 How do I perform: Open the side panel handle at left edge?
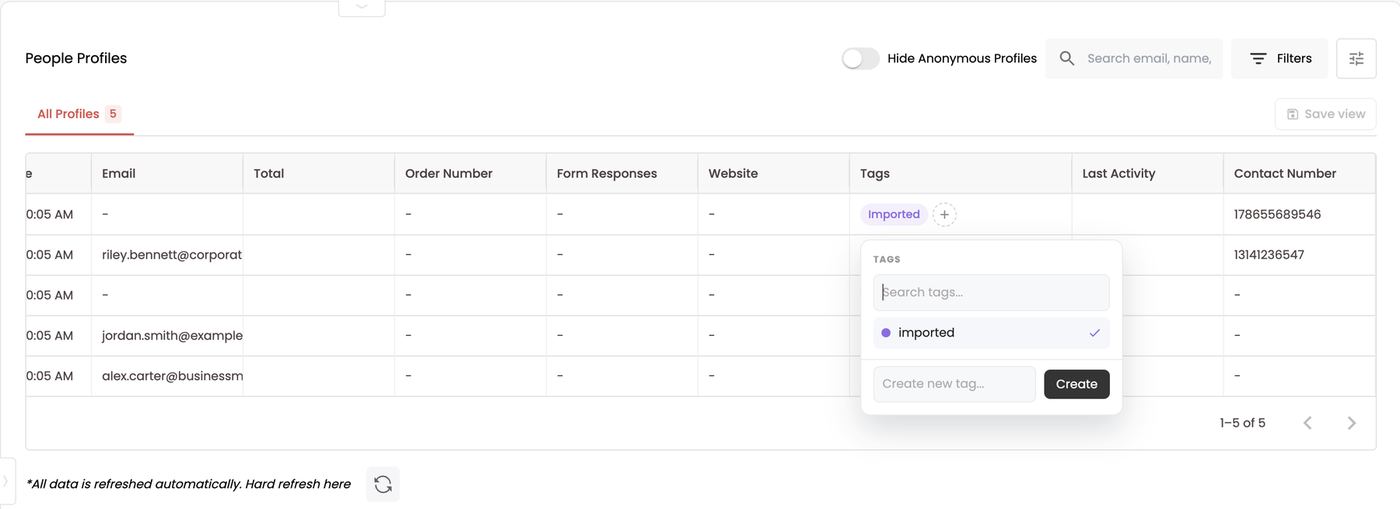point(7,481)
